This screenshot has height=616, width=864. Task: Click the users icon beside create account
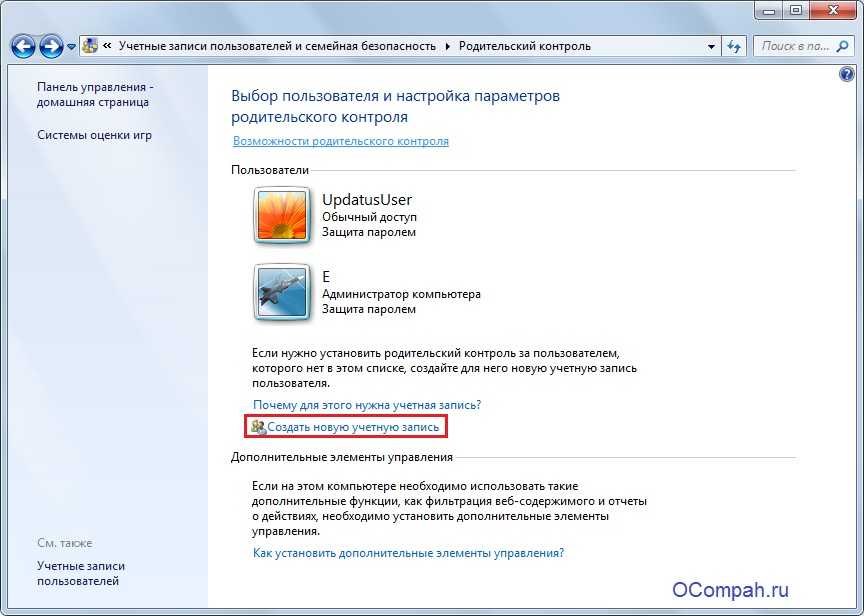(x=258, y=427)
